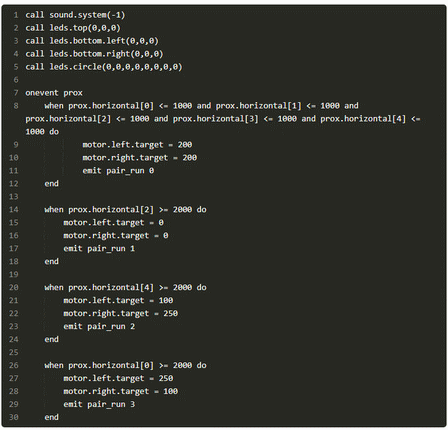448x430 pixels.
Task: Click 'when prox.horizontal[2] >= 2000 do'
Action: [125, 210]
